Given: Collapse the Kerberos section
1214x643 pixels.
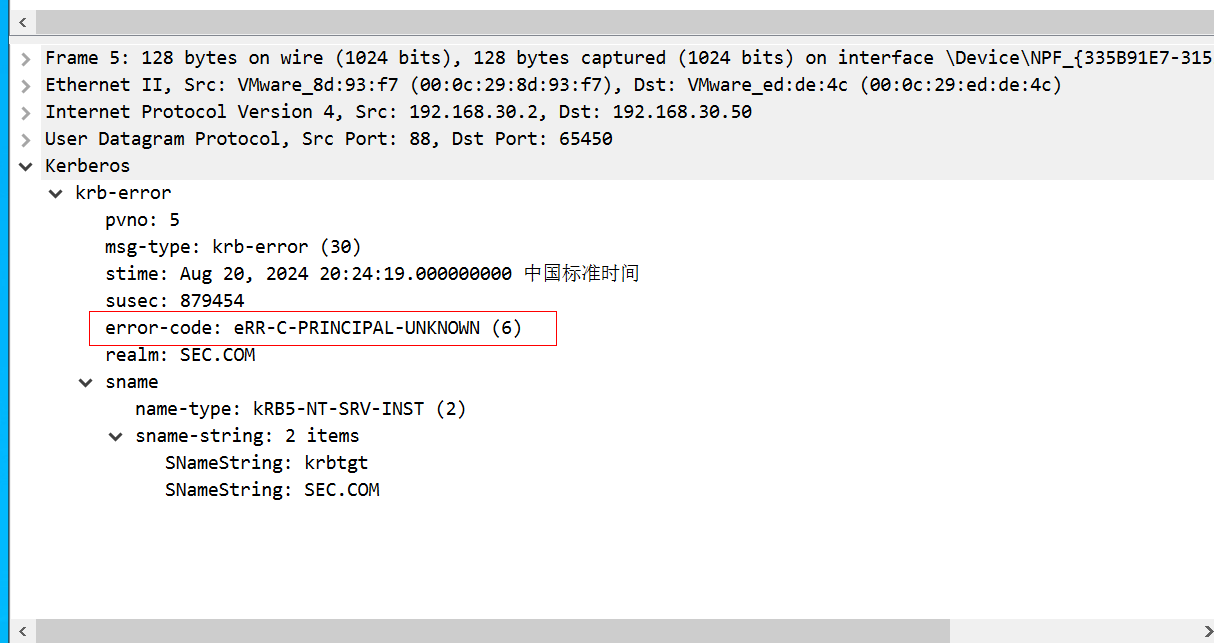Looking at the screenshot, I should 25,166.
